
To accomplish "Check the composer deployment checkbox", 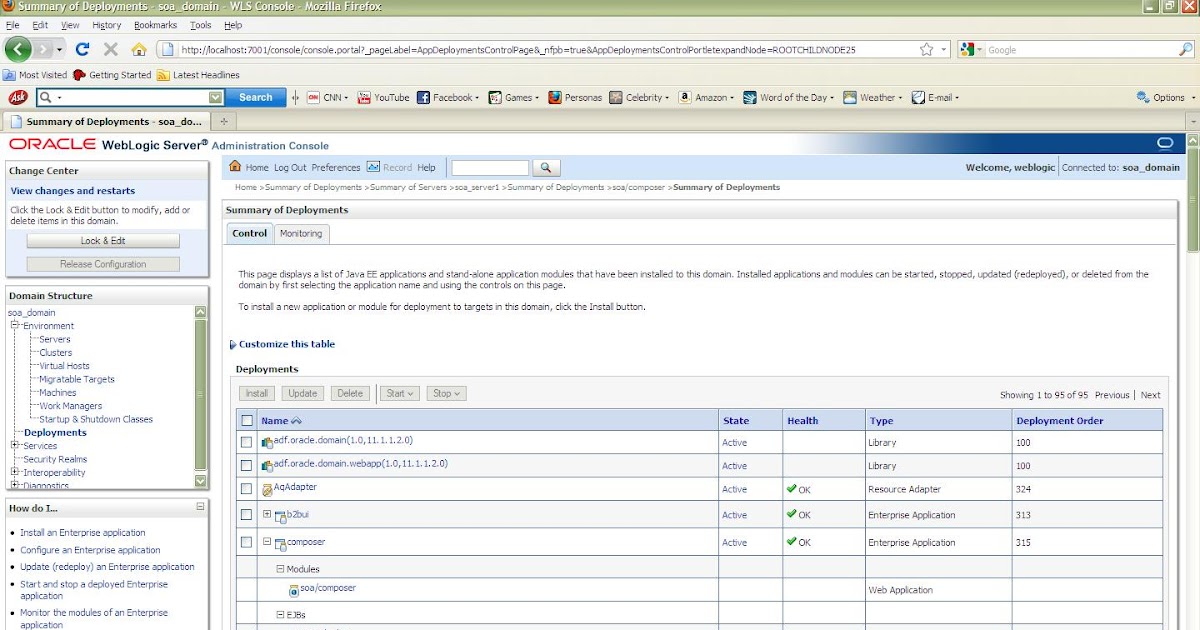I will (x=246, y=542).
